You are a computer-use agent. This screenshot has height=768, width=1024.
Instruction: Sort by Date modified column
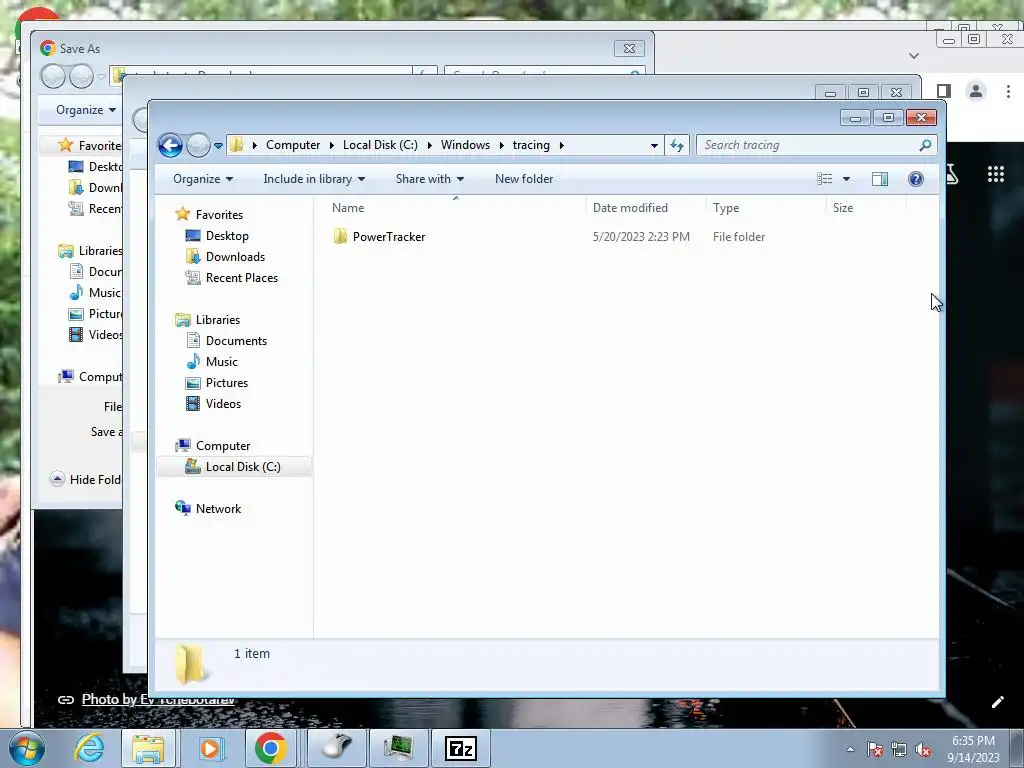[x=646, y=208]
